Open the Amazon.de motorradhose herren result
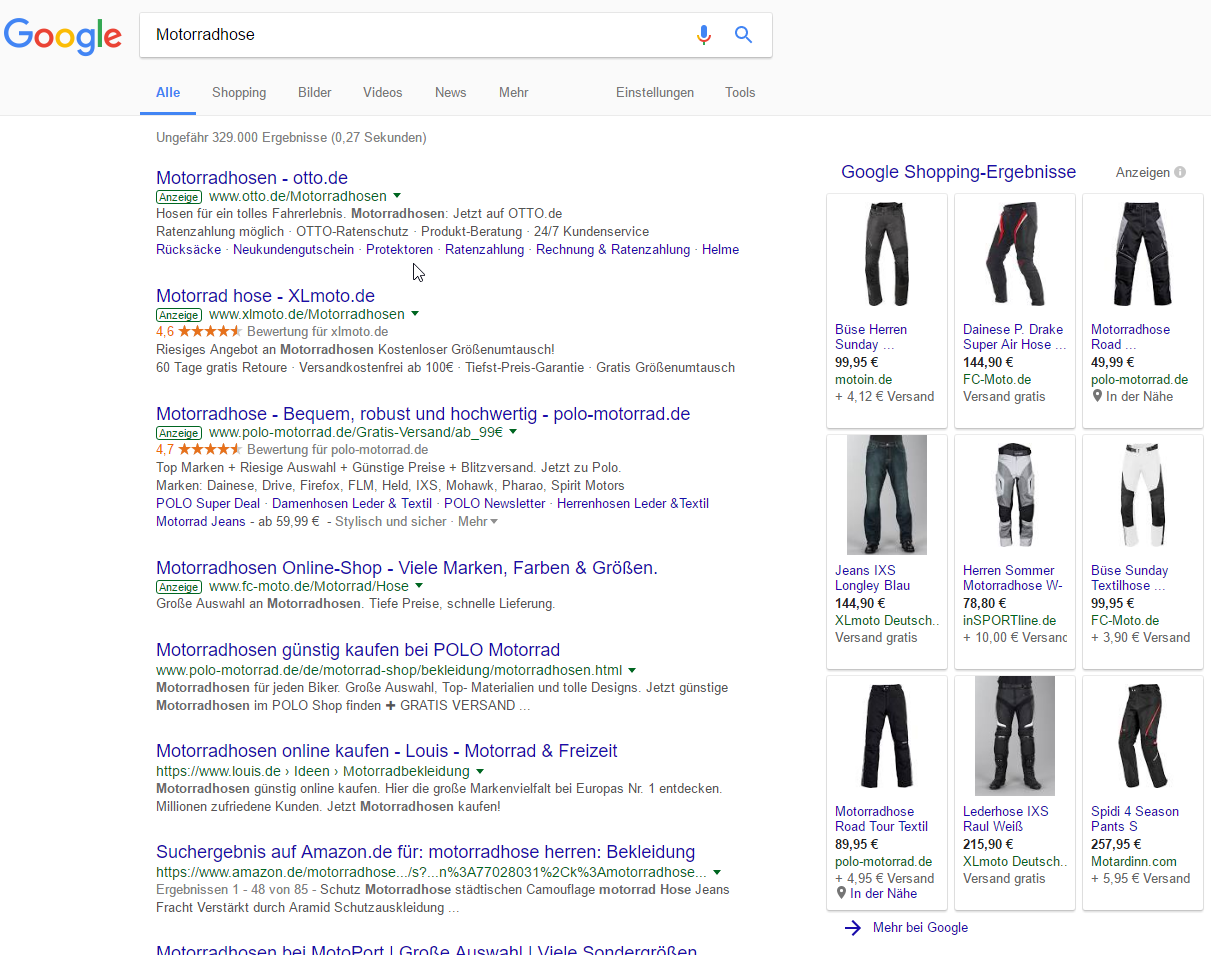 tap(426, 852)
